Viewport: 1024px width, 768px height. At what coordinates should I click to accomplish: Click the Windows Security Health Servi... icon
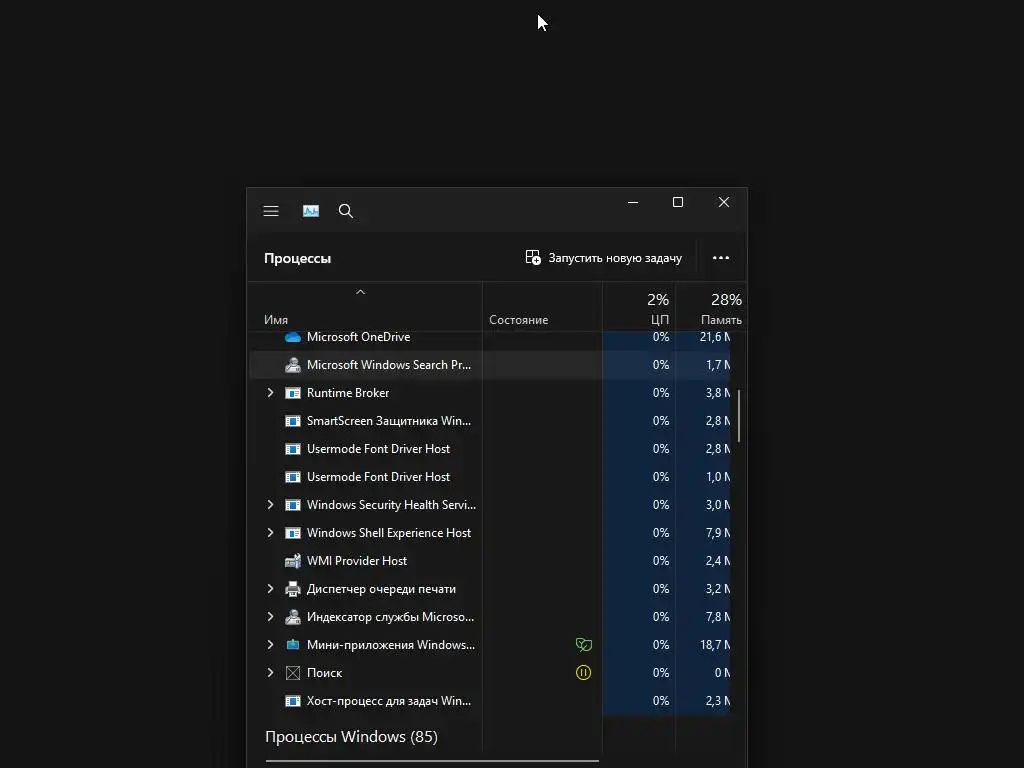coord(293,505)
